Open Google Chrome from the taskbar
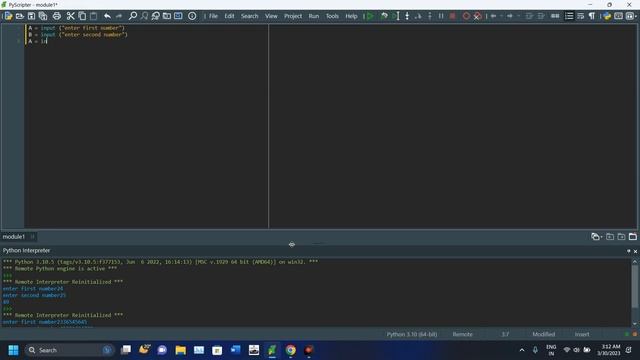The width and height of the screenshot is (640, 360). pyautogui.click(x=291, y=350)
